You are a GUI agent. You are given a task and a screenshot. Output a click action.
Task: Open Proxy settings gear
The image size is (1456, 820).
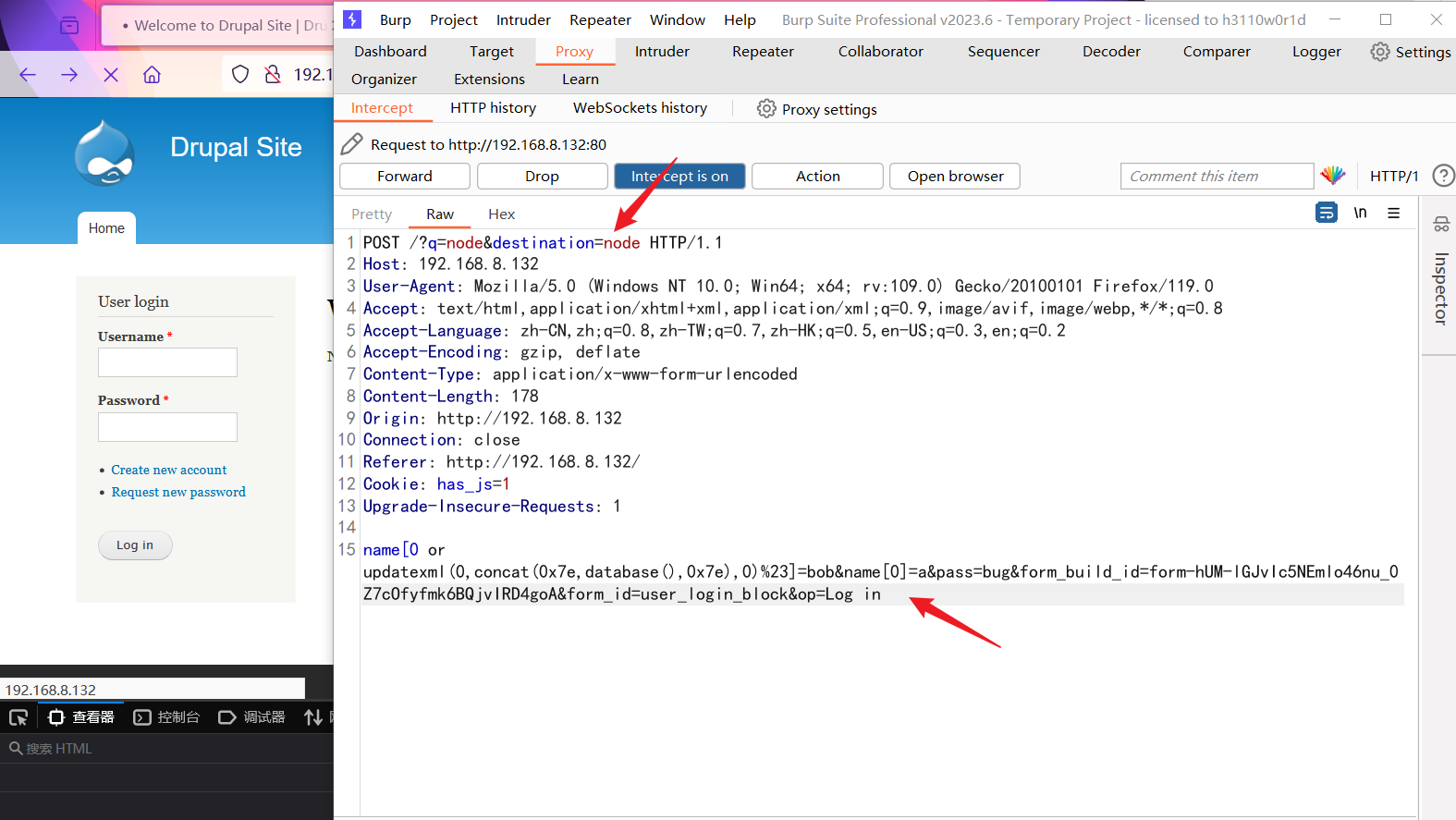766,108
